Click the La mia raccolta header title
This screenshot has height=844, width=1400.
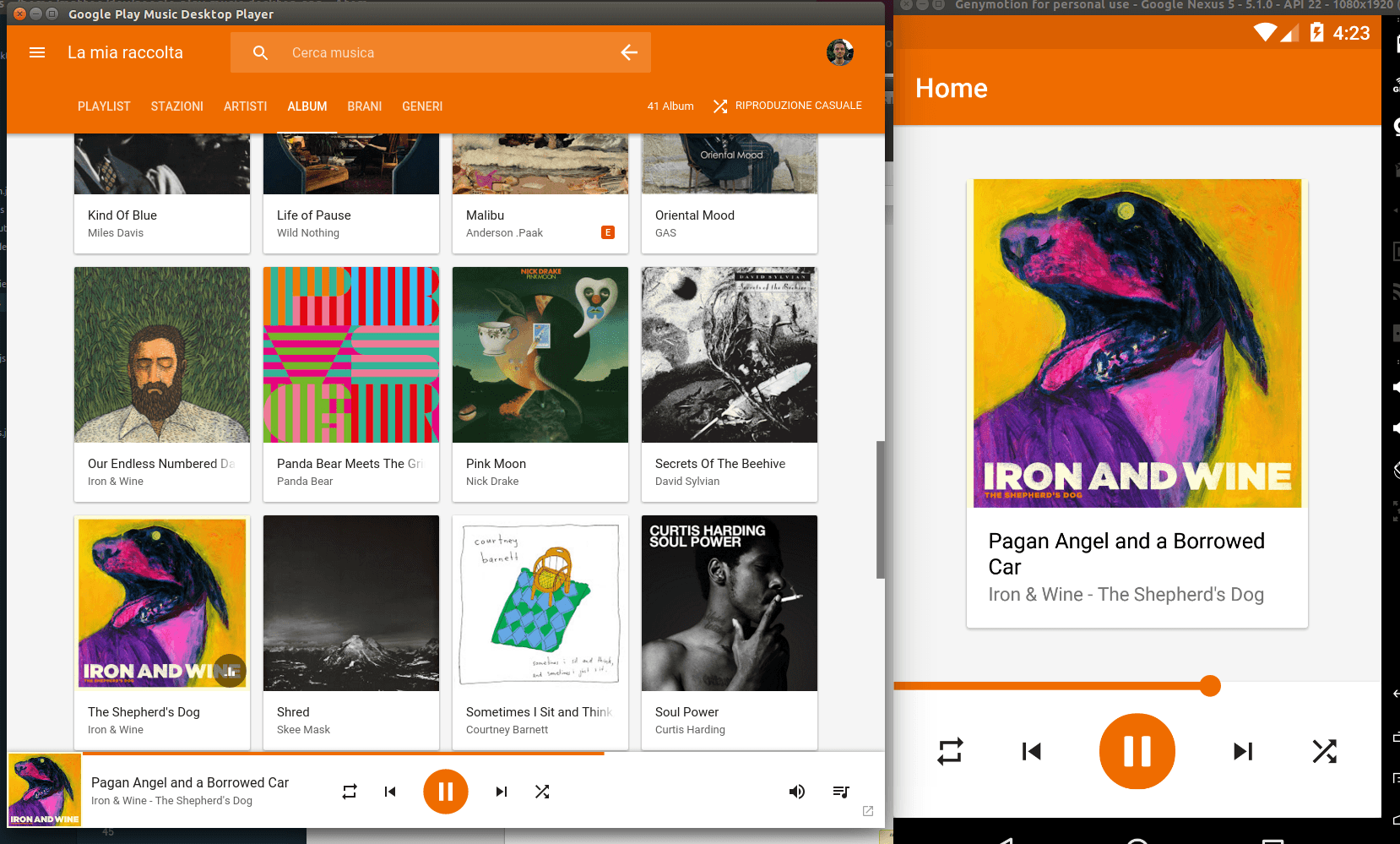(125, 52)
